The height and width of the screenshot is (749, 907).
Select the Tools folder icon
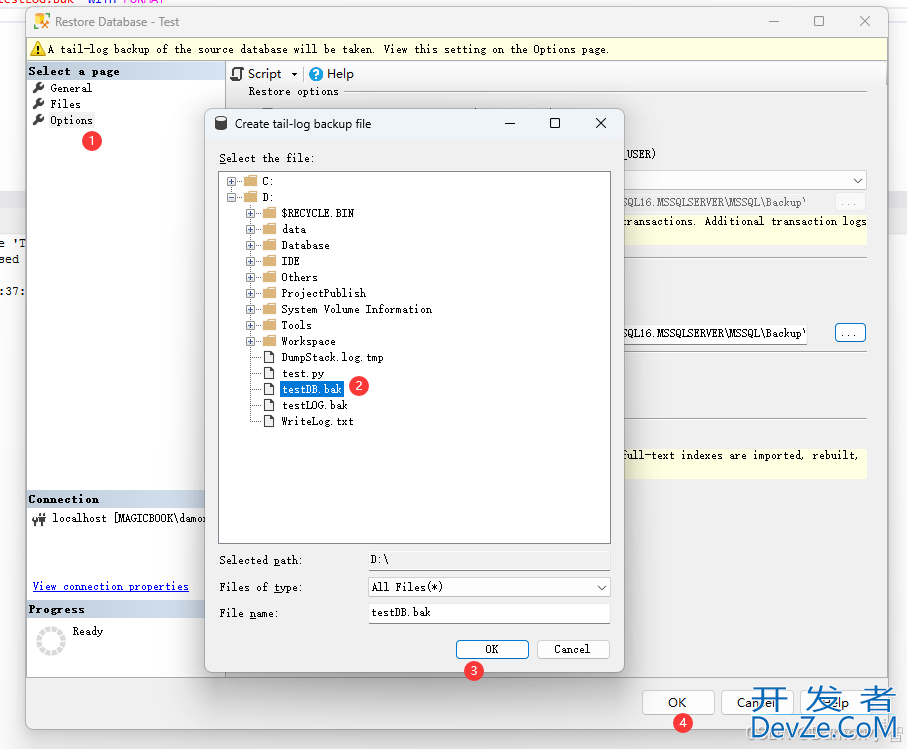click(270, 325)
